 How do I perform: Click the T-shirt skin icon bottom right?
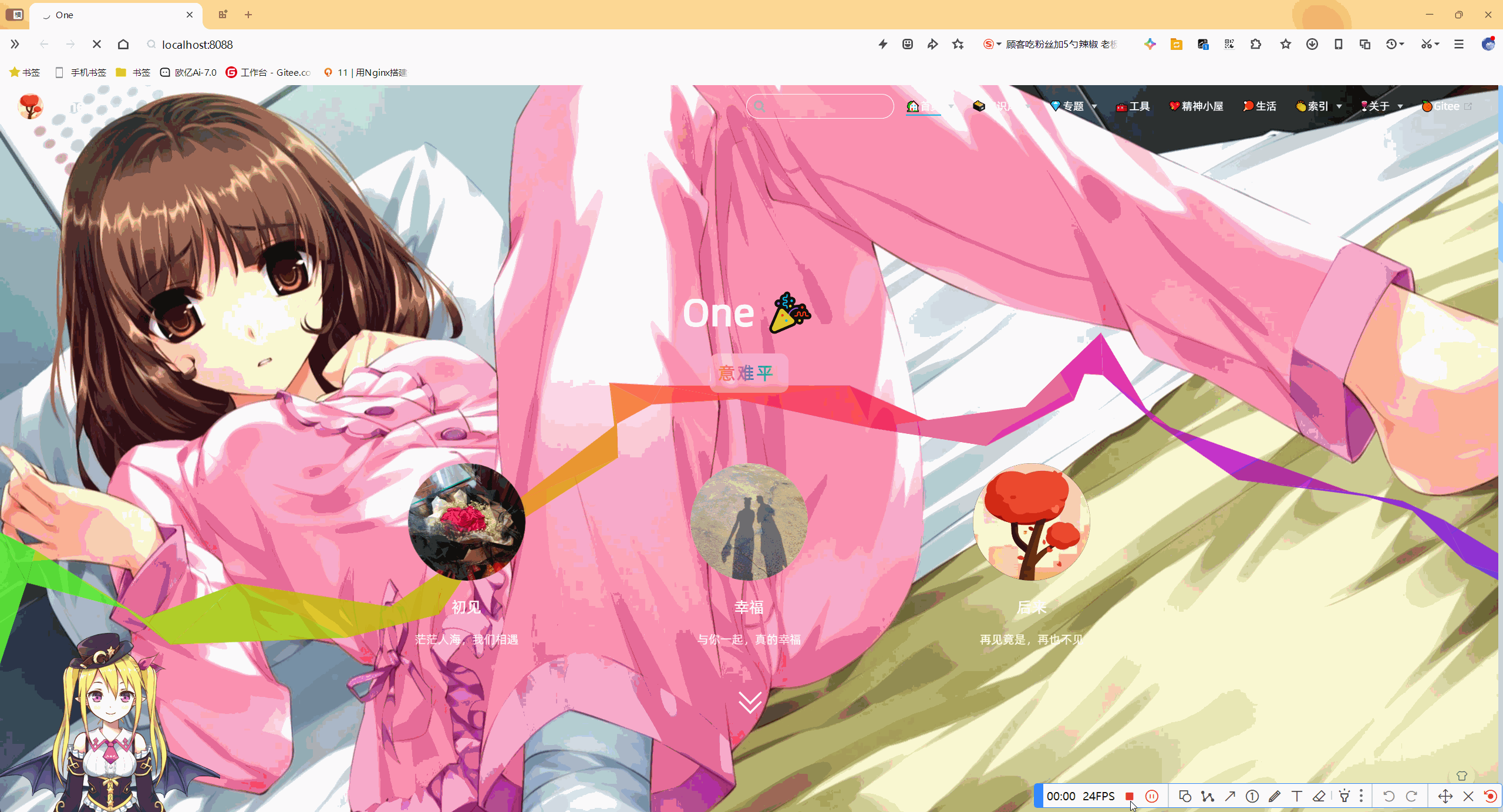pos(1462,776)
